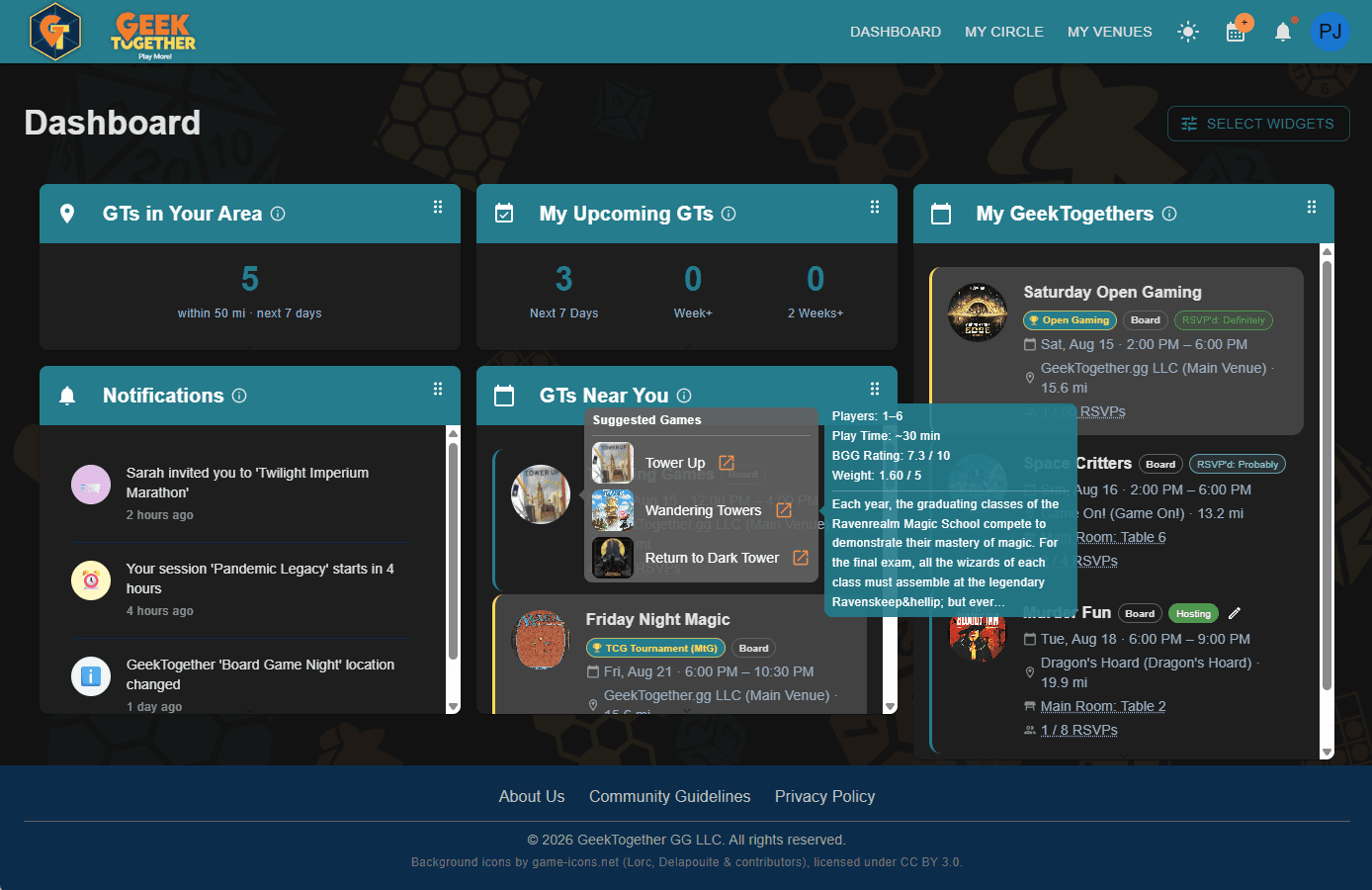
Task: Click drag handle on My Upcoming GTs widget
Action: coord(875,207)
